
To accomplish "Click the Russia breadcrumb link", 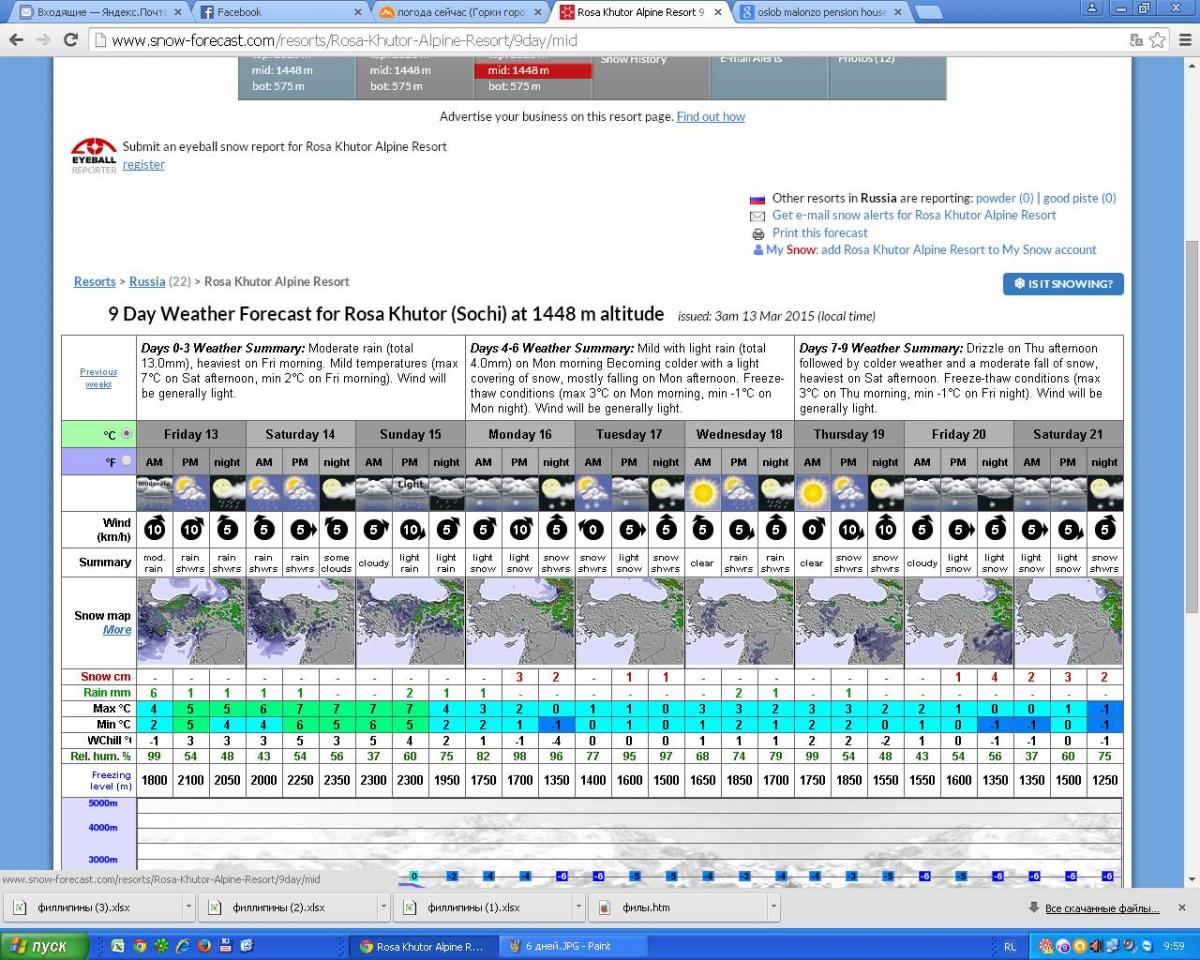I will pos(147,282).
